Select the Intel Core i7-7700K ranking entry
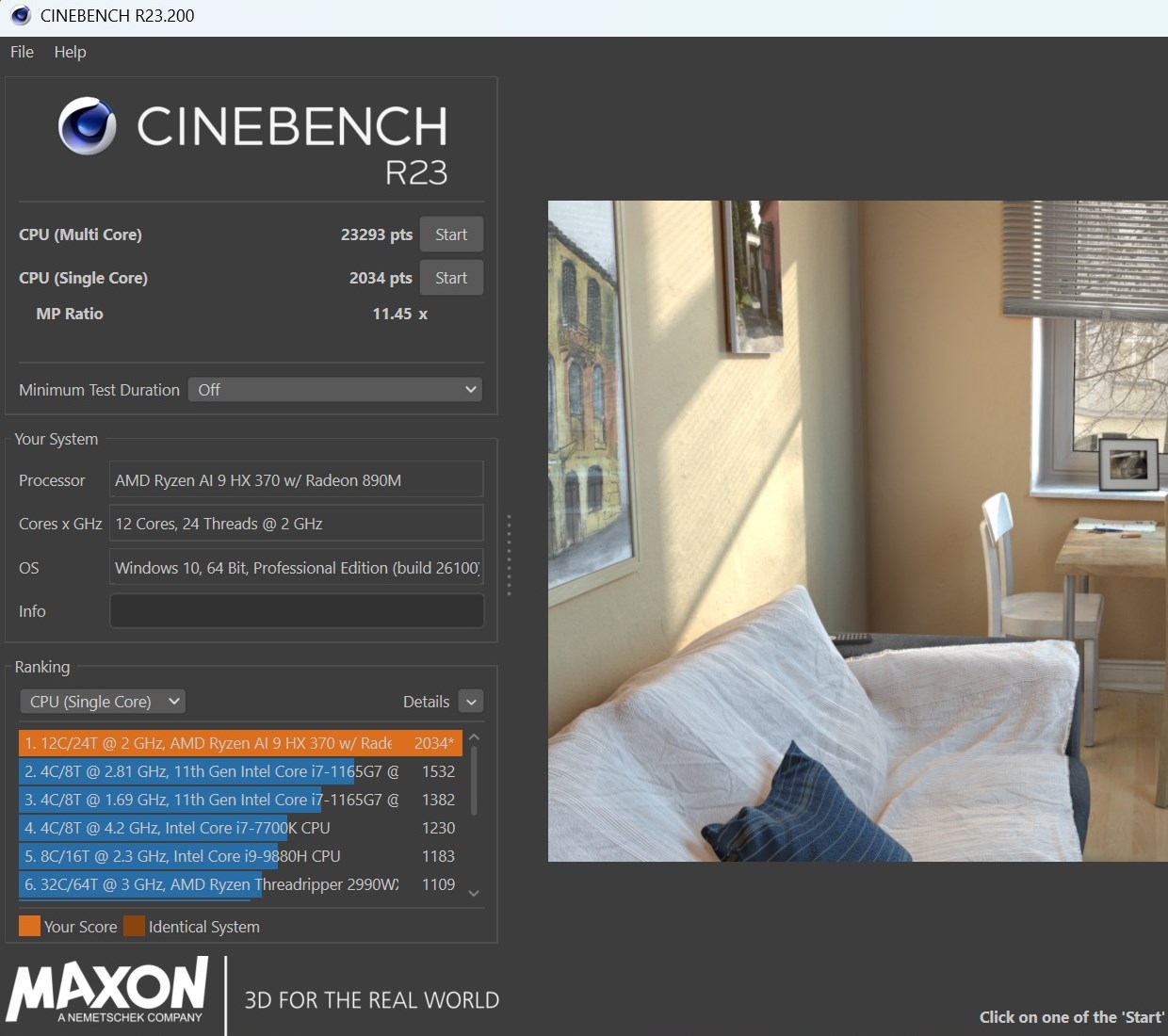 [x=240, y=828]
